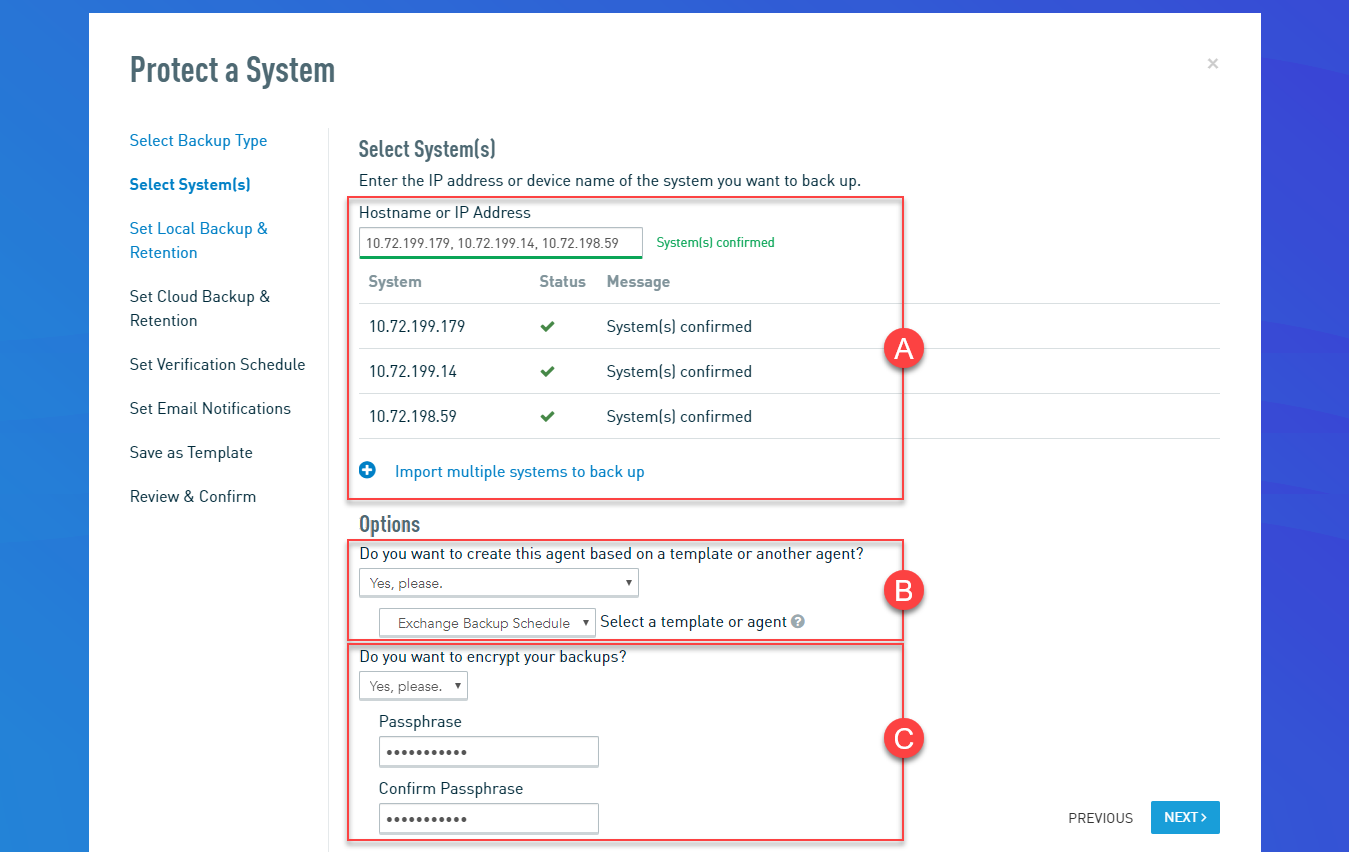Click the blue plus import icon
This screenshot has height=852, width=1349.
click(367, 470)
